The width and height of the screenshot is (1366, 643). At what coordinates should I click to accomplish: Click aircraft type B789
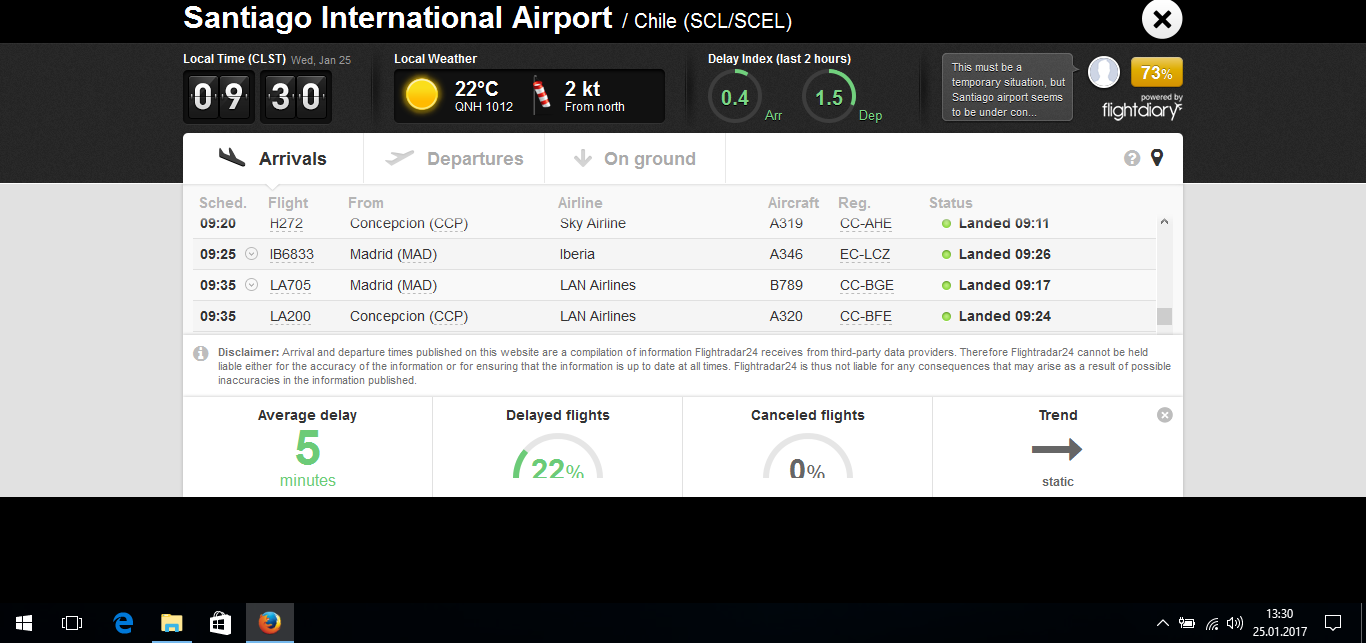786,285
